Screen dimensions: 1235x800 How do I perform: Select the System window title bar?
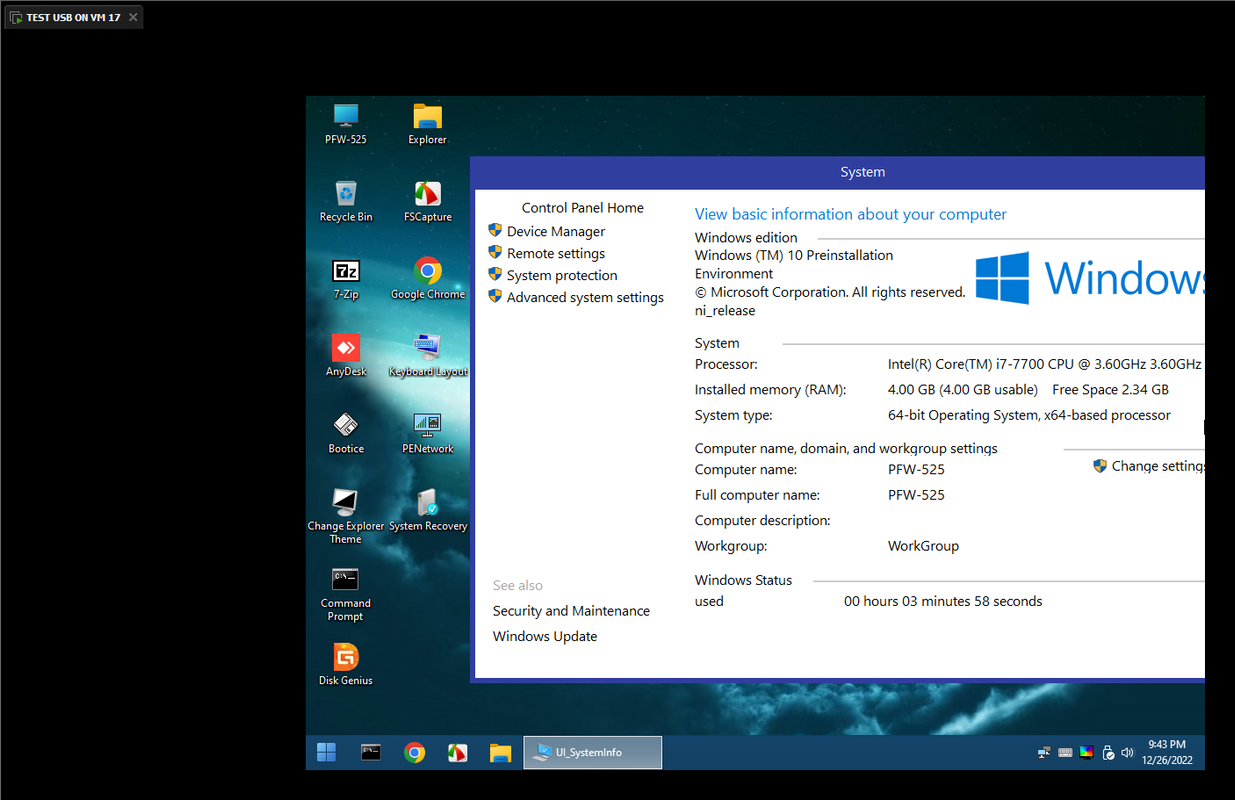point(838,172)
